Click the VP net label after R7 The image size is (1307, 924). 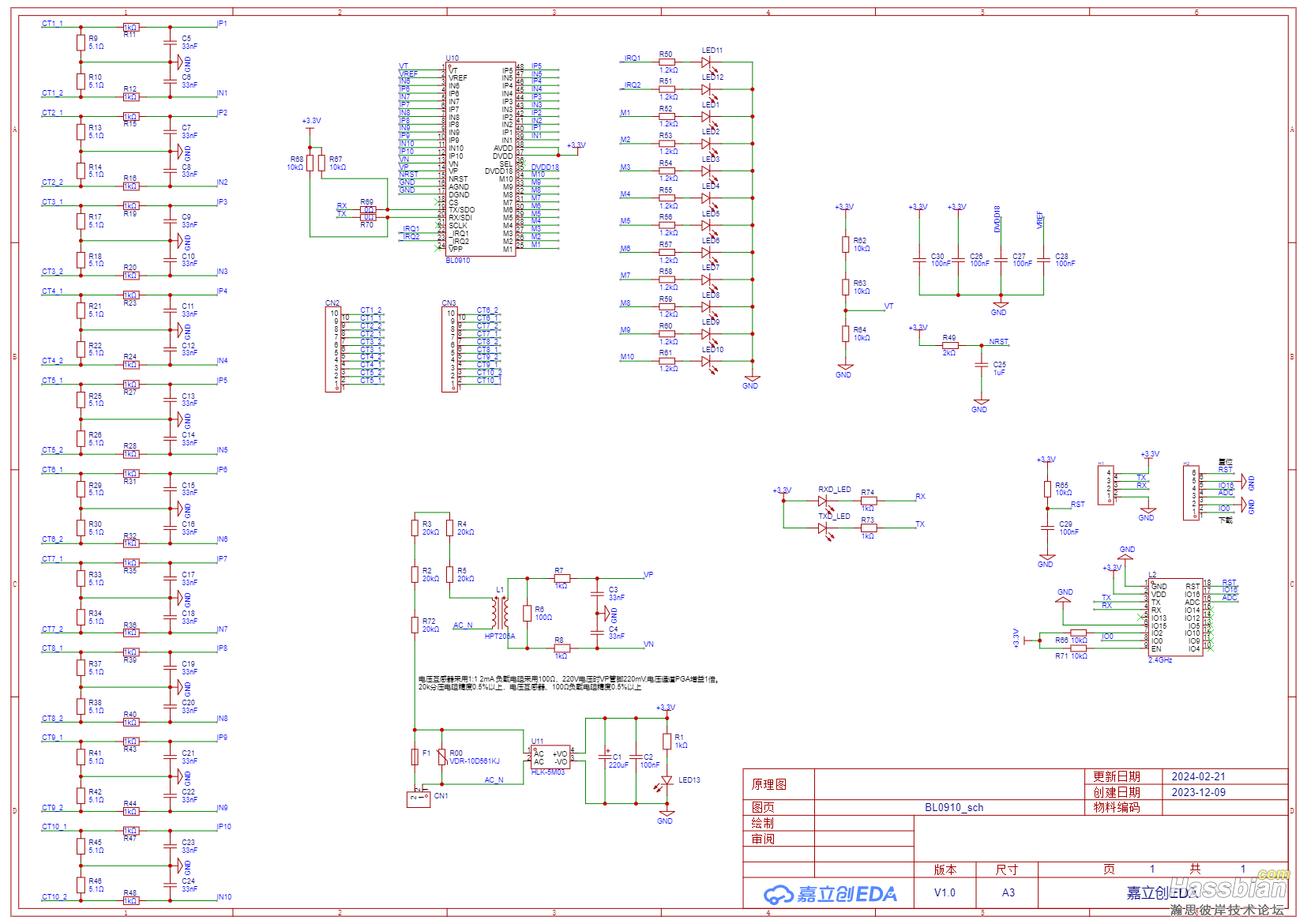pyautogui.click(x=648, y=574)
